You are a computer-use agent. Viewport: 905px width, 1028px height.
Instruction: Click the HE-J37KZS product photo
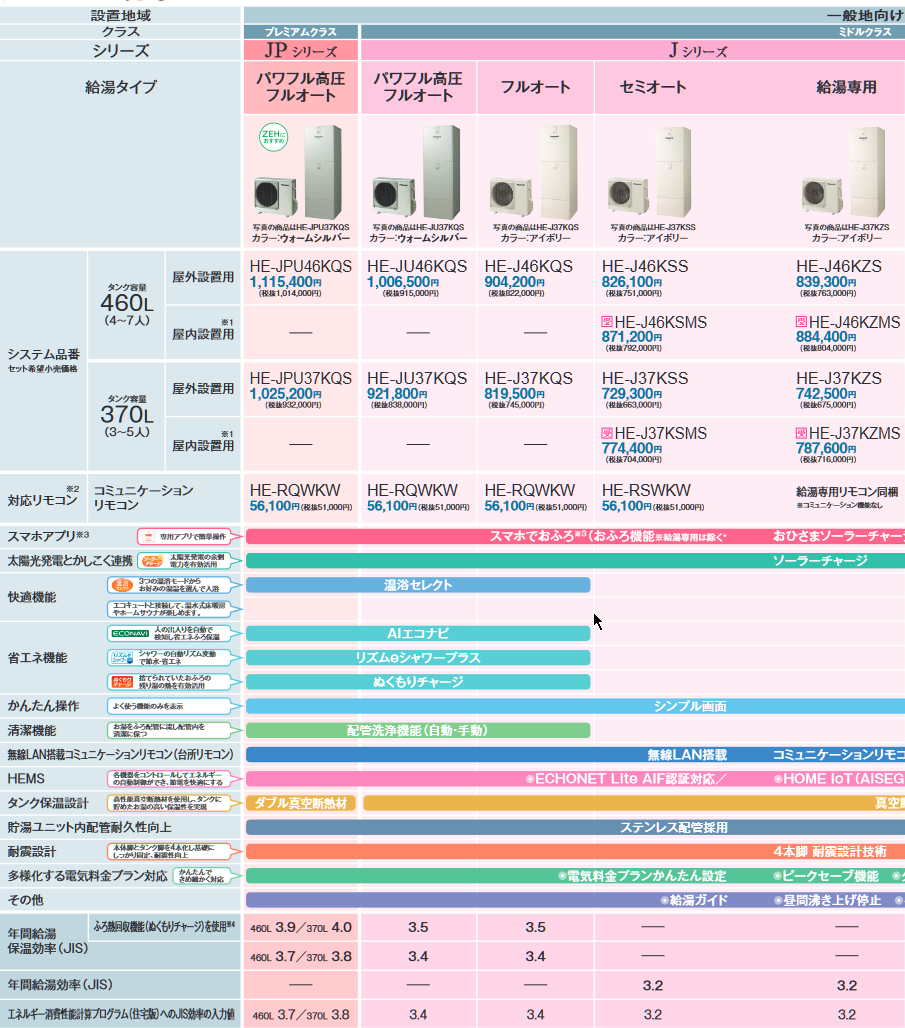pos(845,172)
